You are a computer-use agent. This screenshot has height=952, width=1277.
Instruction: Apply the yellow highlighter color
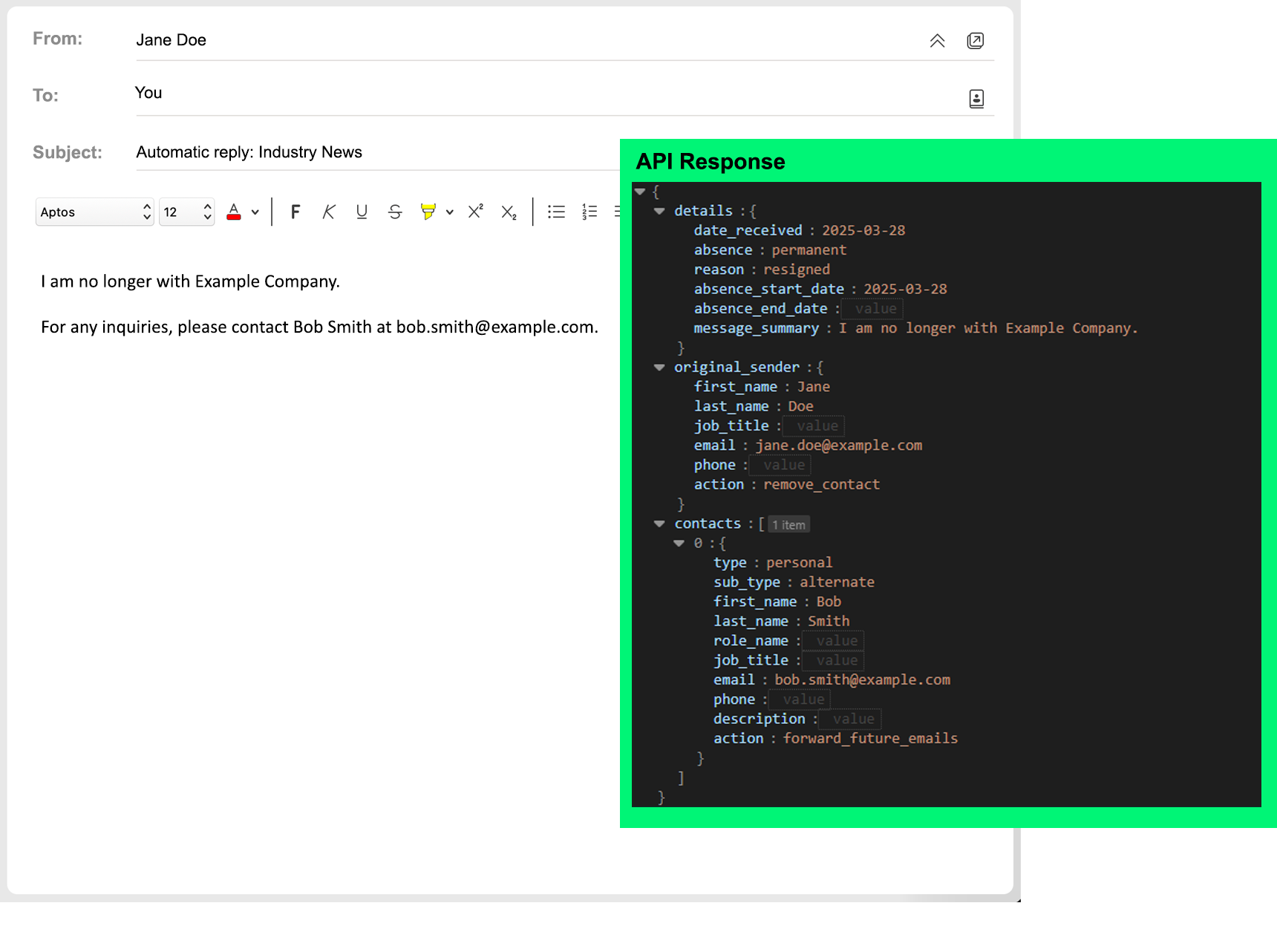(x=428, y=212)
